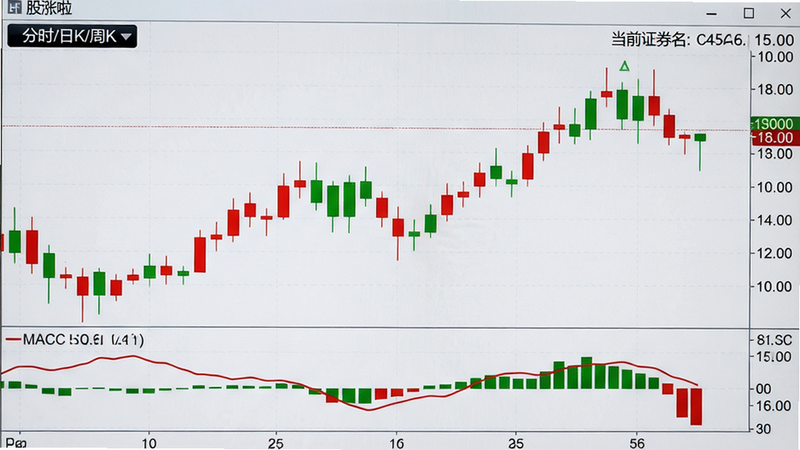Image resolution: width=800 pixels, height=450 pixels.
Task: Click the 10 date label on the time axis
Action: (148, 443)
